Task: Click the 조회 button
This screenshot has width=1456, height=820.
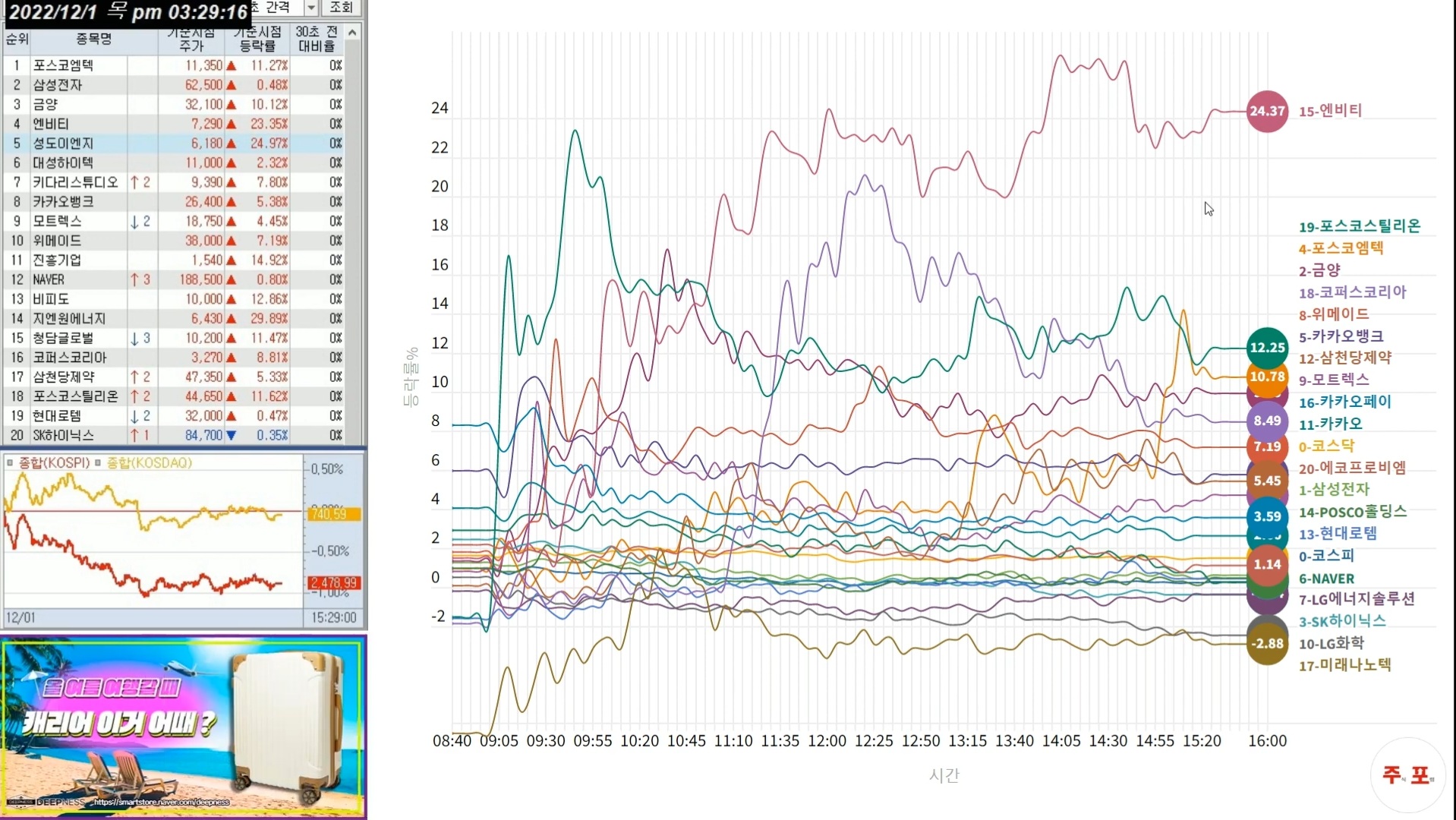Action: click(x=342, y=8)
